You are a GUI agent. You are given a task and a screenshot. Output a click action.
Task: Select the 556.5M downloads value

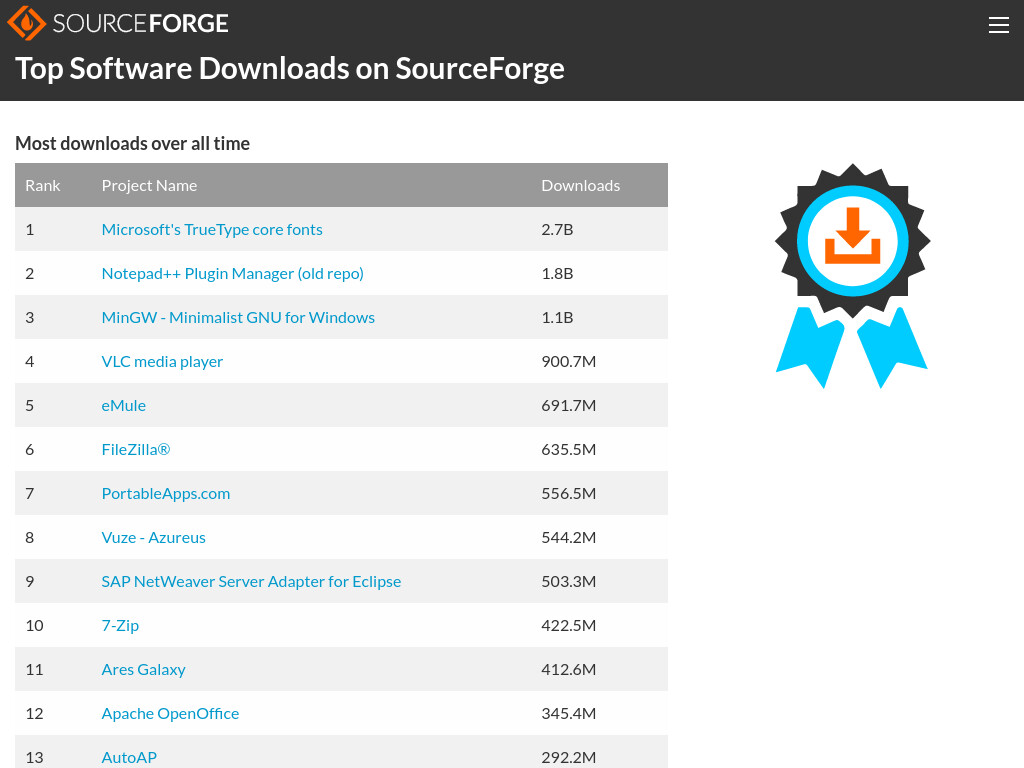pos(569,493)
